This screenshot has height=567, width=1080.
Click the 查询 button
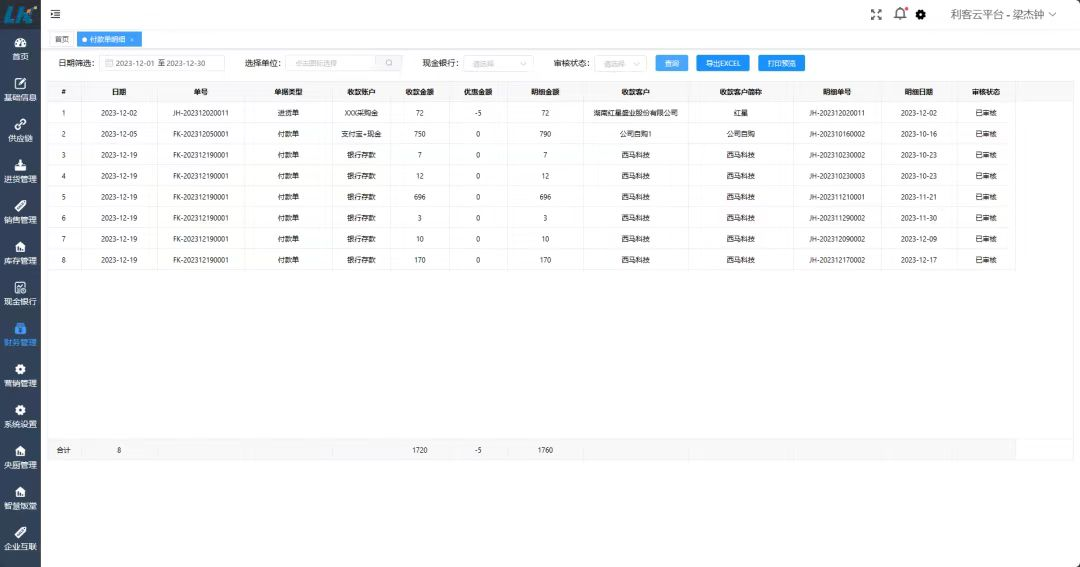click(672, 63)
